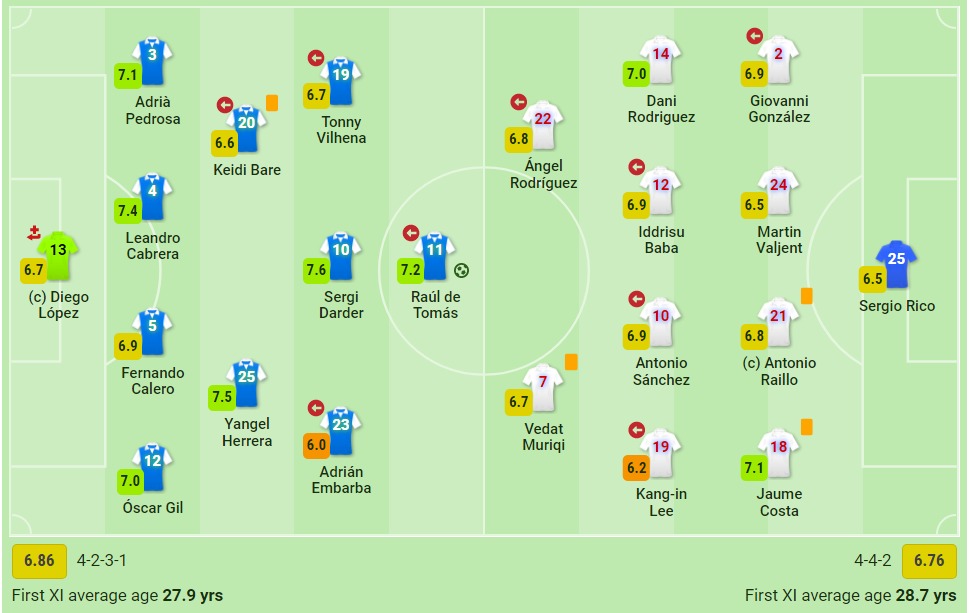Click Ángel Rodríguez substituted-off arrow icon
Image resolution: width=970 pixels, height=613 pixels.
[x=518, y=102]
